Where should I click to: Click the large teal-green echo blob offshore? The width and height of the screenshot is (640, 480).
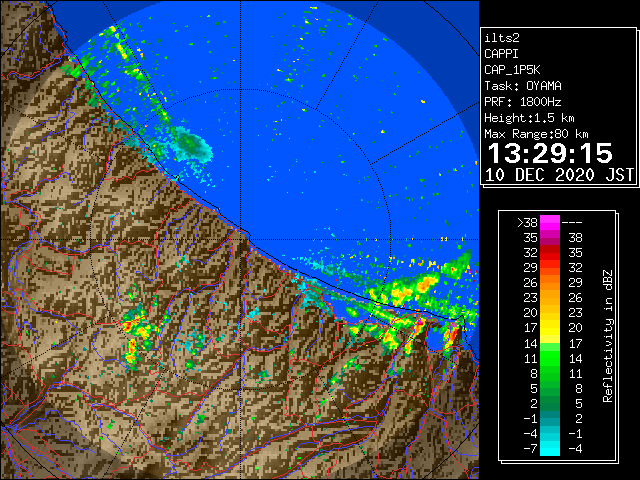tap(191, 146)
